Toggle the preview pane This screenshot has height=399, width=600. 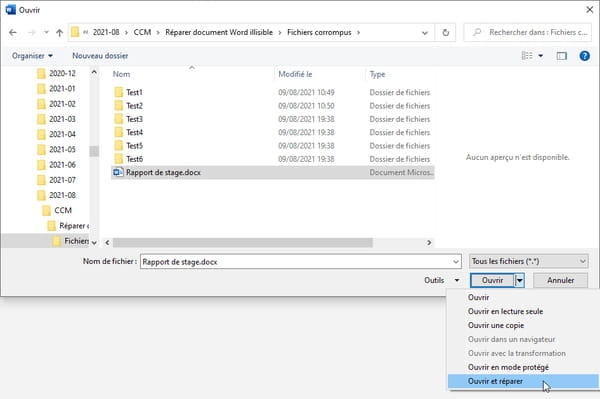561,56
